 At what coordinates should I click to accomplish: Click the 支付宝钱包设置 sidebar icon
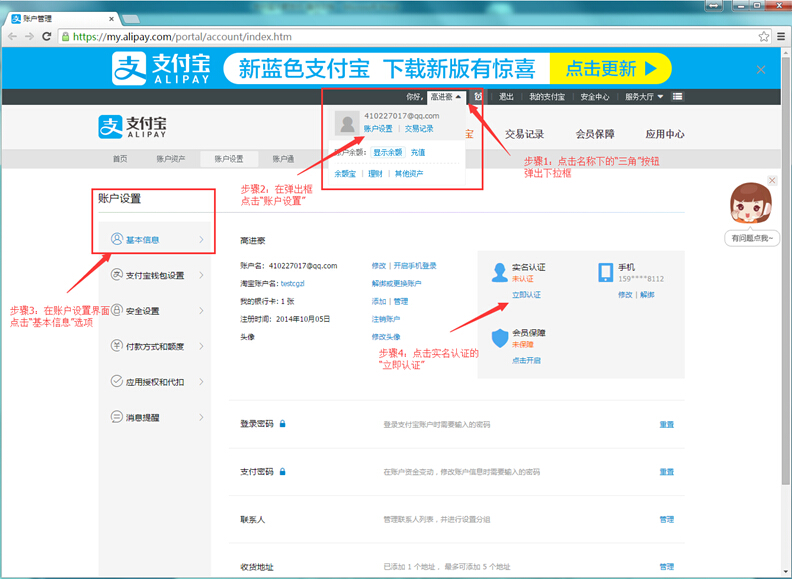(117, 274)
